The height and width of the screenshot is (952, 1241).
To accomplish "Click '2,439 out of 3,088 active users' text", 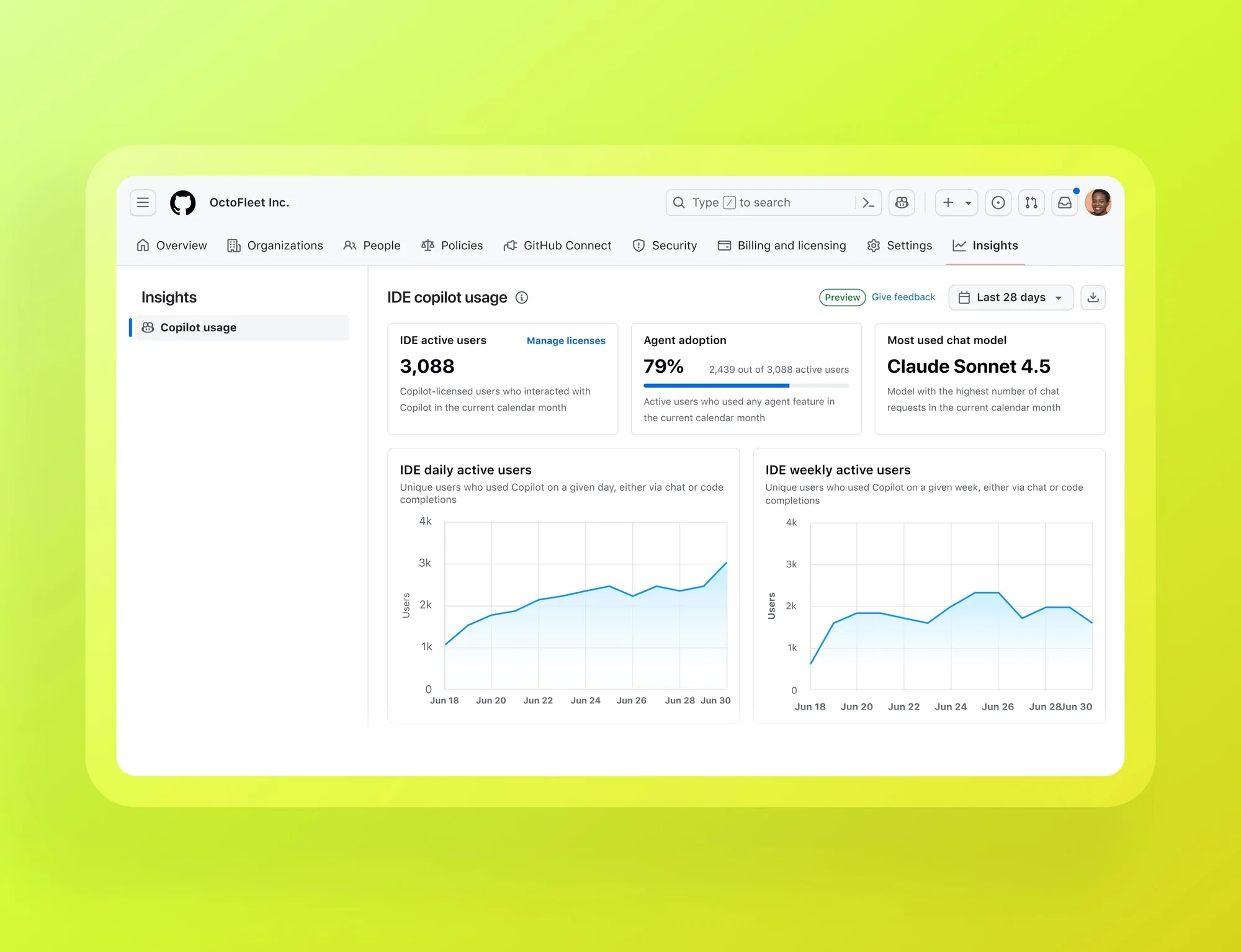I will tap(779, 370).
